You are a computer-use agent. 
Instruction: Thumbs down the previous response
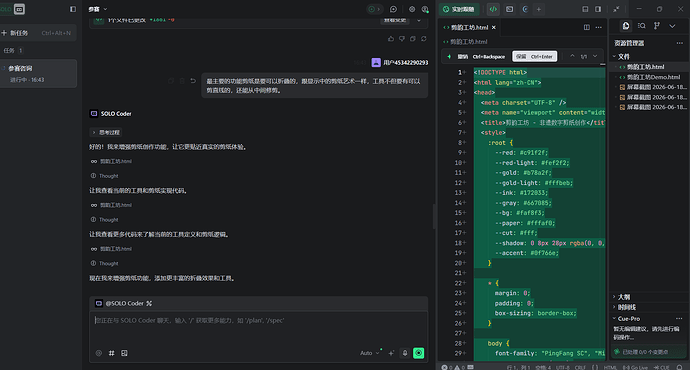pyautogui.click(x=402, y=39)
